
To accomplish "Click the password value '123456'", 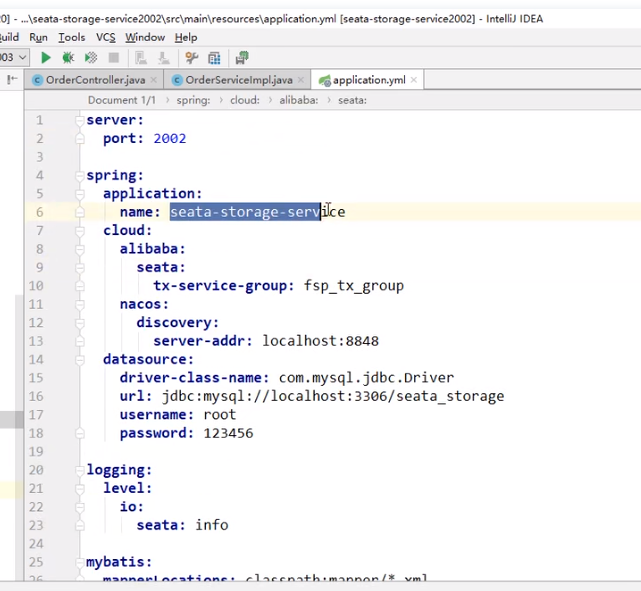I will [229, 433].
